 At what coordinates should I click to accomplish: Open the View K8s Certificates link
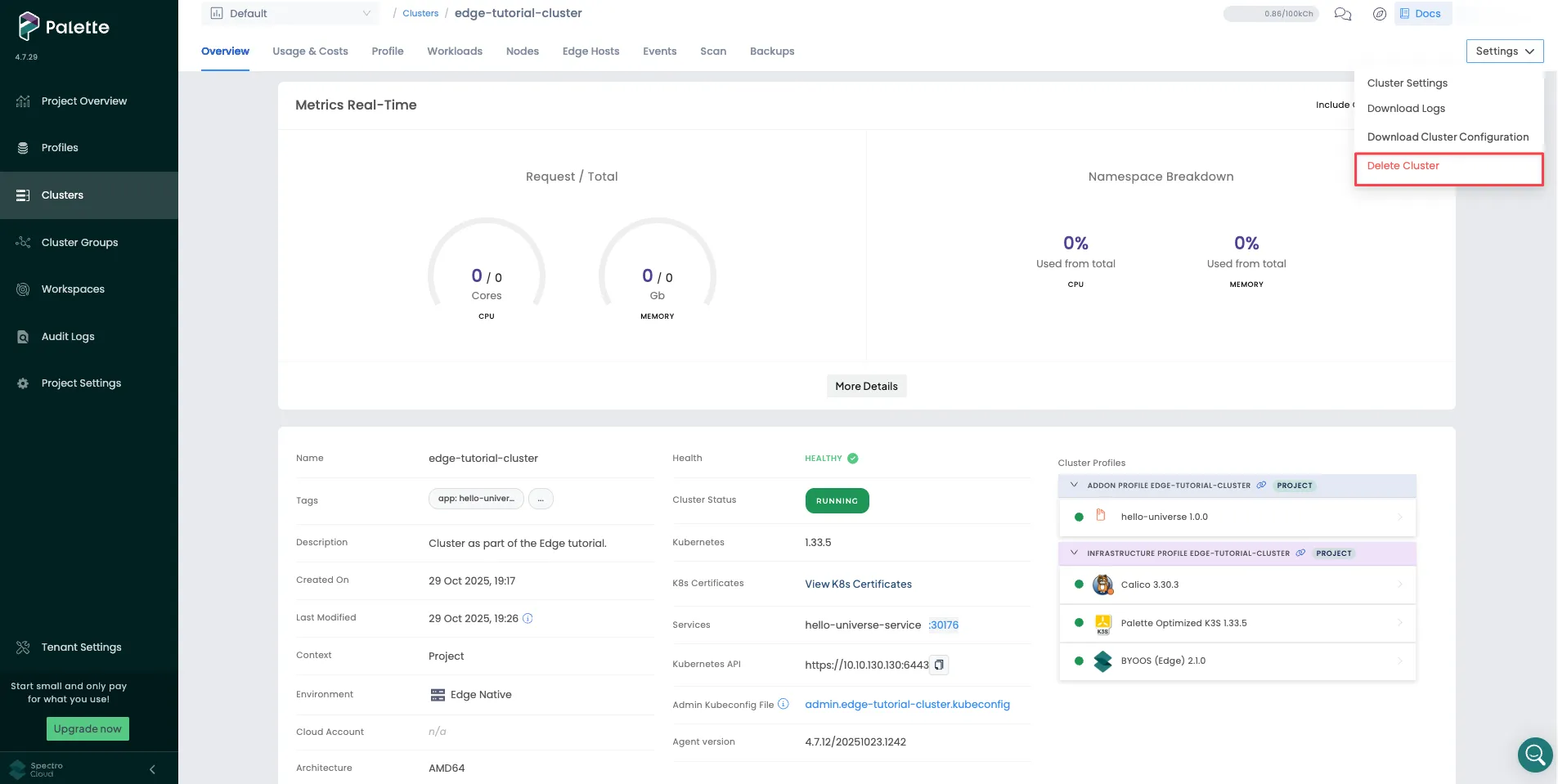[x=857, y=584]
